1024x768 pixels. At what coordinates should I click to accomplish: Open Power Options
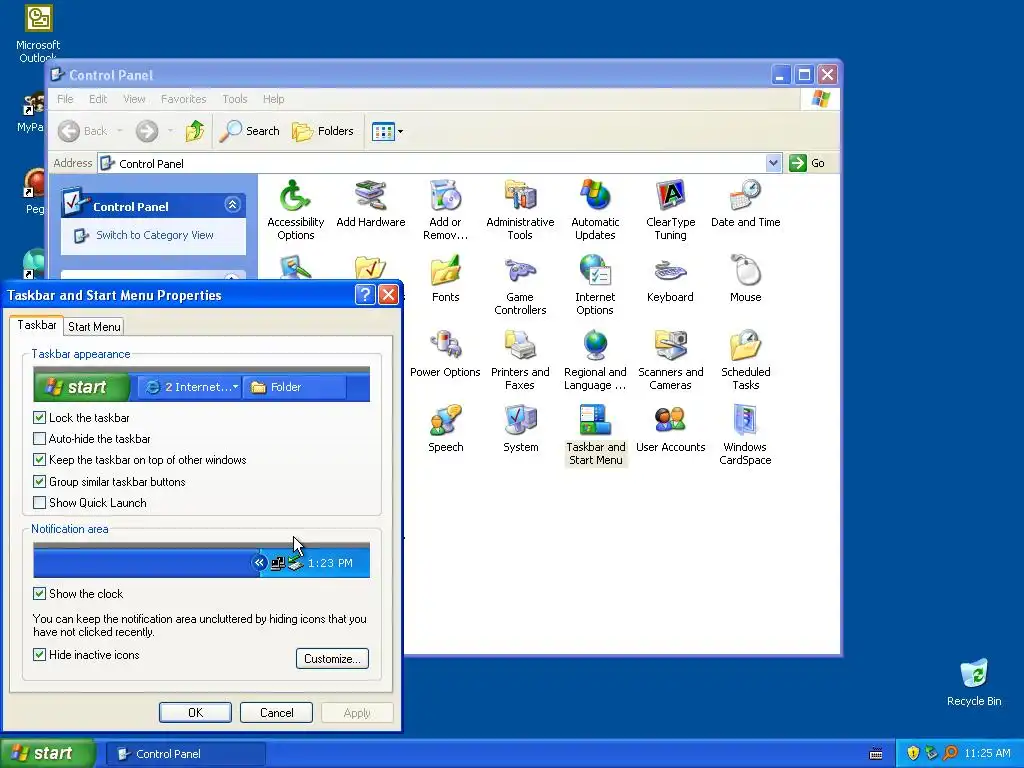point(445,354)
